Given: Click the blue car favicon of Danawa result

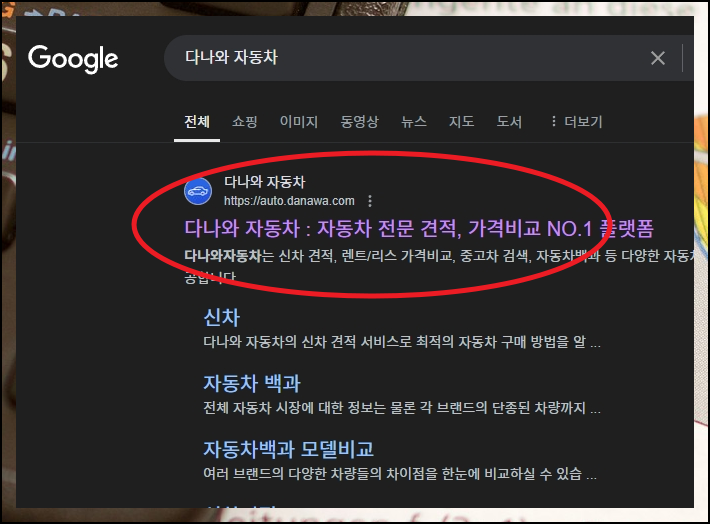Looking at the screenshot, I should (x=198, y=191).
